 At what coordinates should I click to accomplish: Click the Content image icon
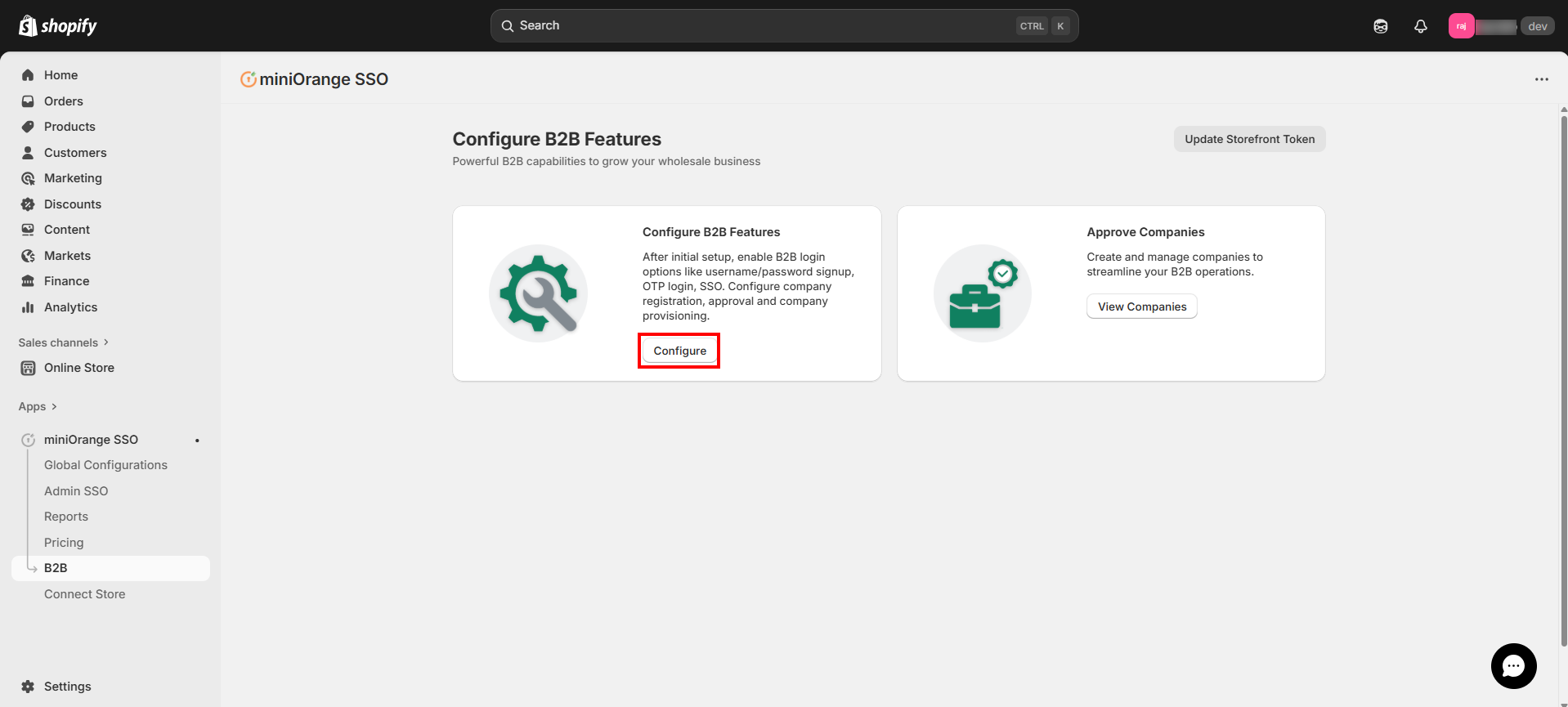[28, 230]
